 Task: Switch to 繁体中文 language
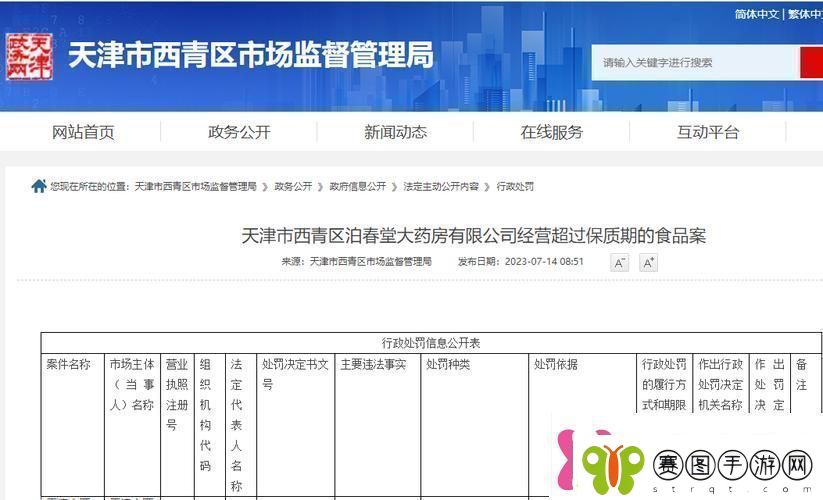pos(805,14)
